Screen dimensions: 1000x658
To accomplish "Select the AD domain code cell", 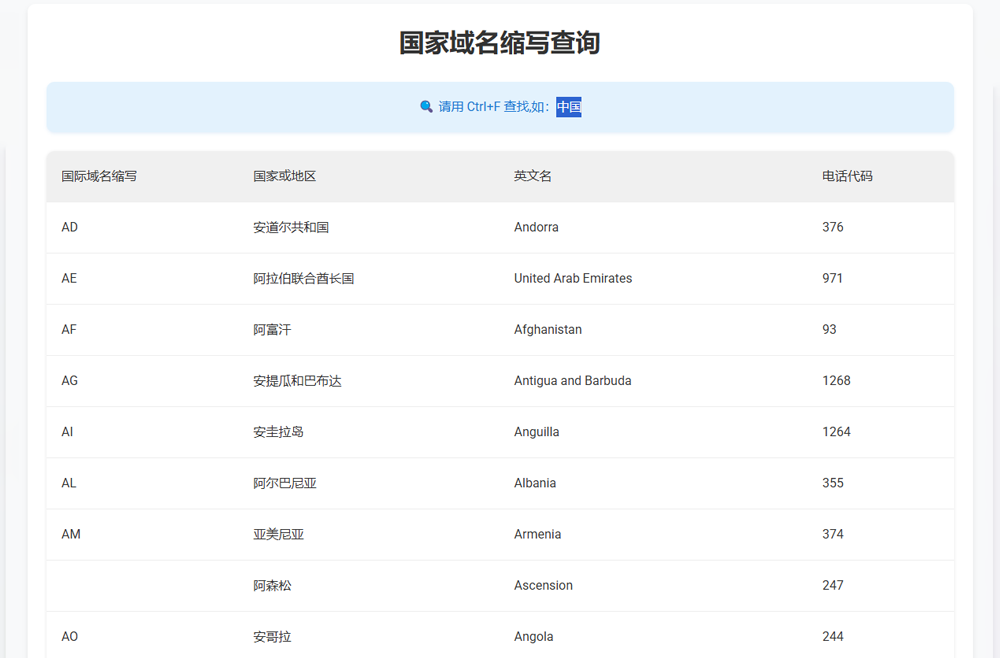I will (x=70, y=227).
